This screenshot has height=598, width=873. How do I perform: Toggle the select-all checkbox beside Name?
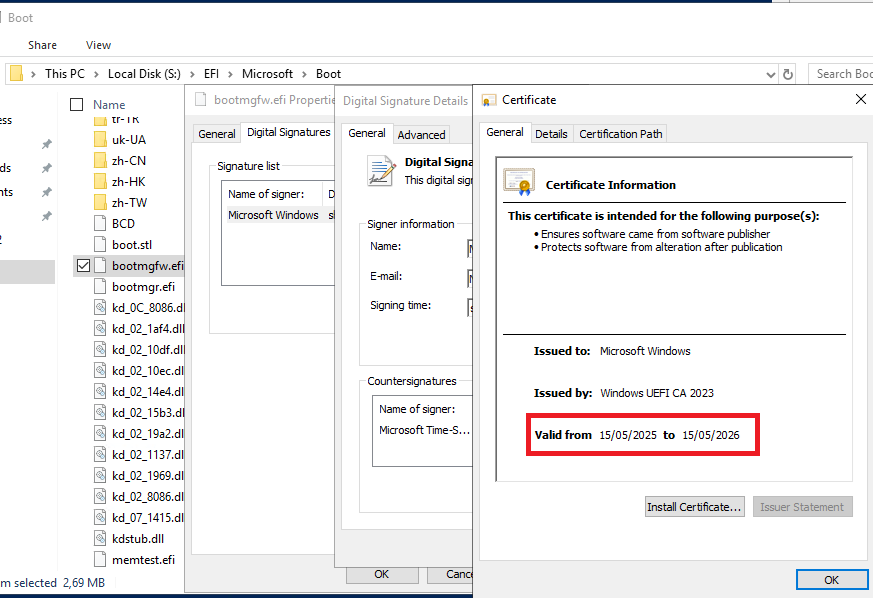coord(77,105)
